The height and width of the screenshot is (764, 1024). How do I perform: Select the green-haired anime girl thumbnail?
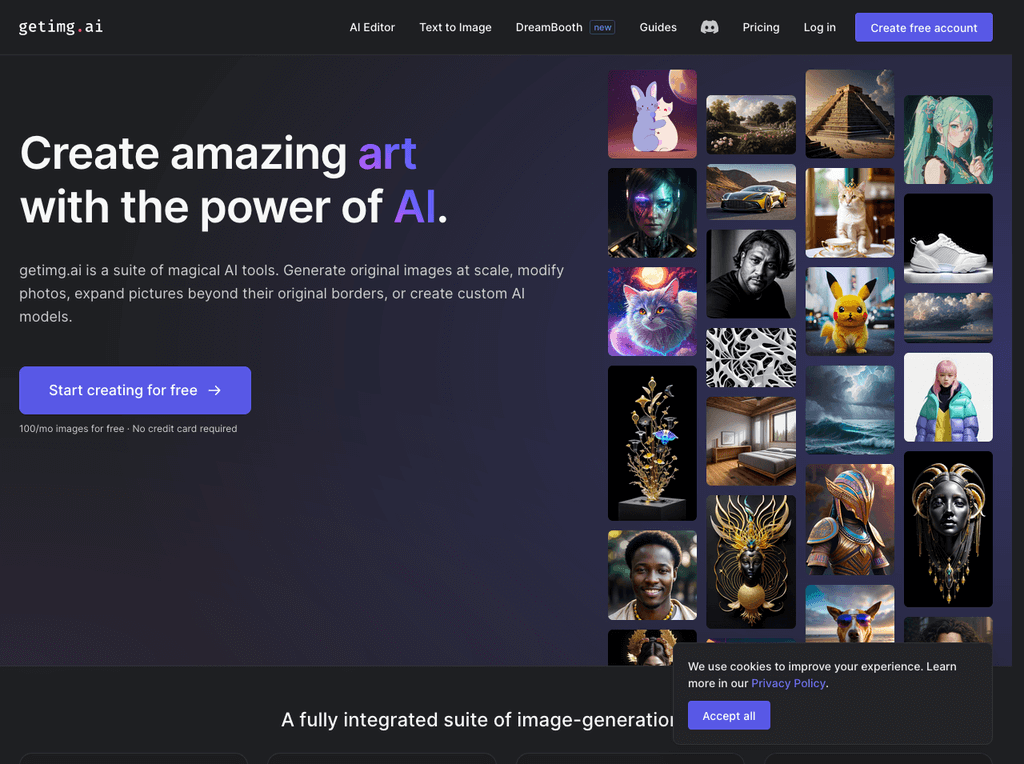click(x=948, y=140)
